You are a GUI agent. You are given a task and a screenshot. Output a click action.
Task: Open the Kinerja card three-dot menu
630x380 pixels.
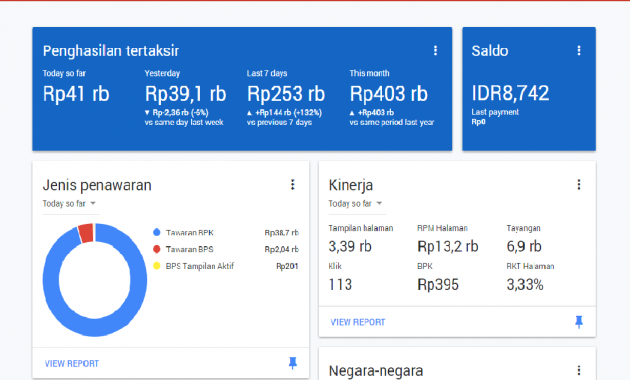tap(579, 184)
